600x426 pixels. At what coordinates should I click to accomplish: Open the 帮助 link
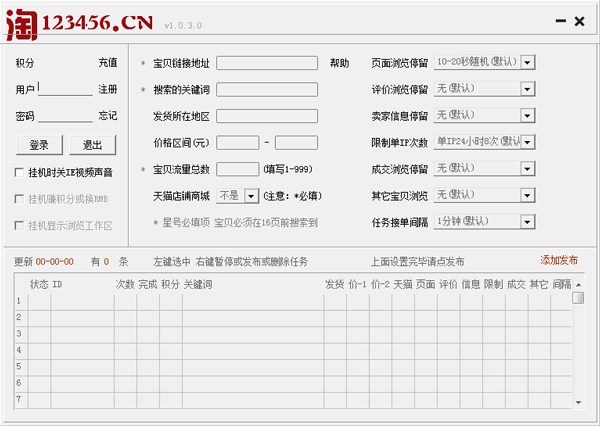(x=339, y=63)
